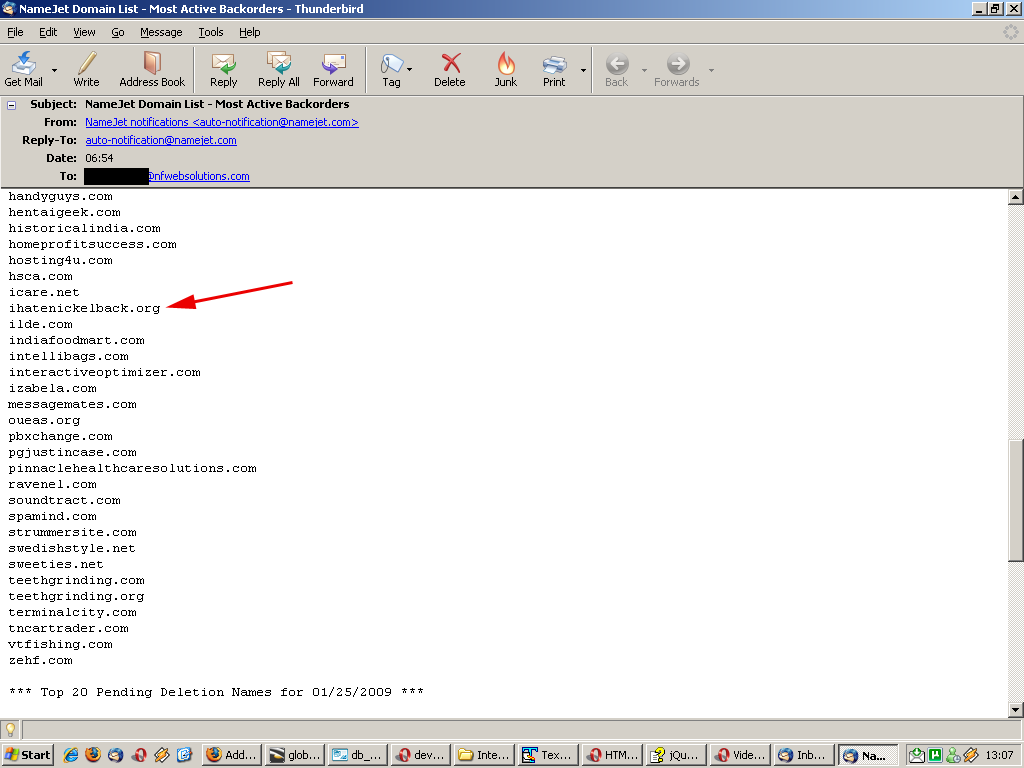Click the Reply-To auto-notification@namejet.com link
The image size is (1024, 768).
[x=161, y=140]
